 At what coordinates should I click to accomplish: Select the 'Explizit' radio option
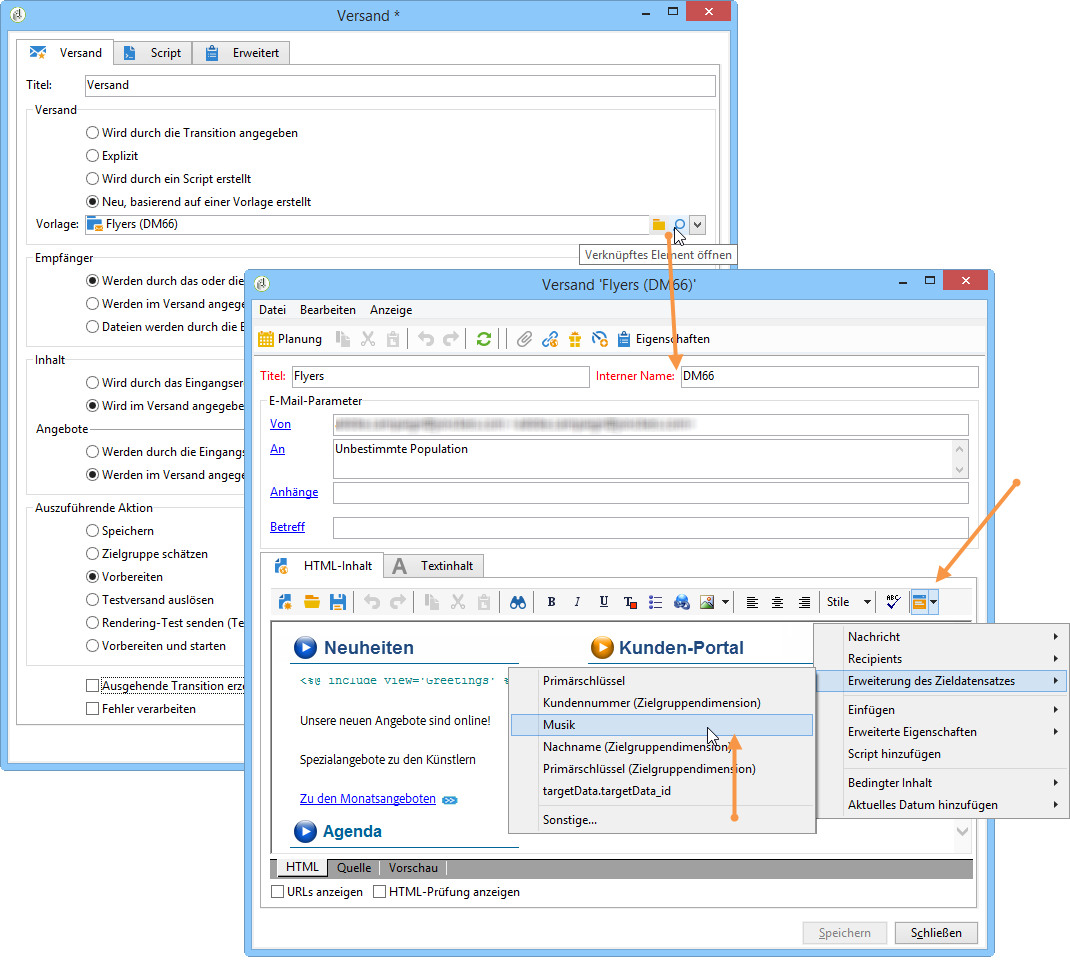pos(92,156)
